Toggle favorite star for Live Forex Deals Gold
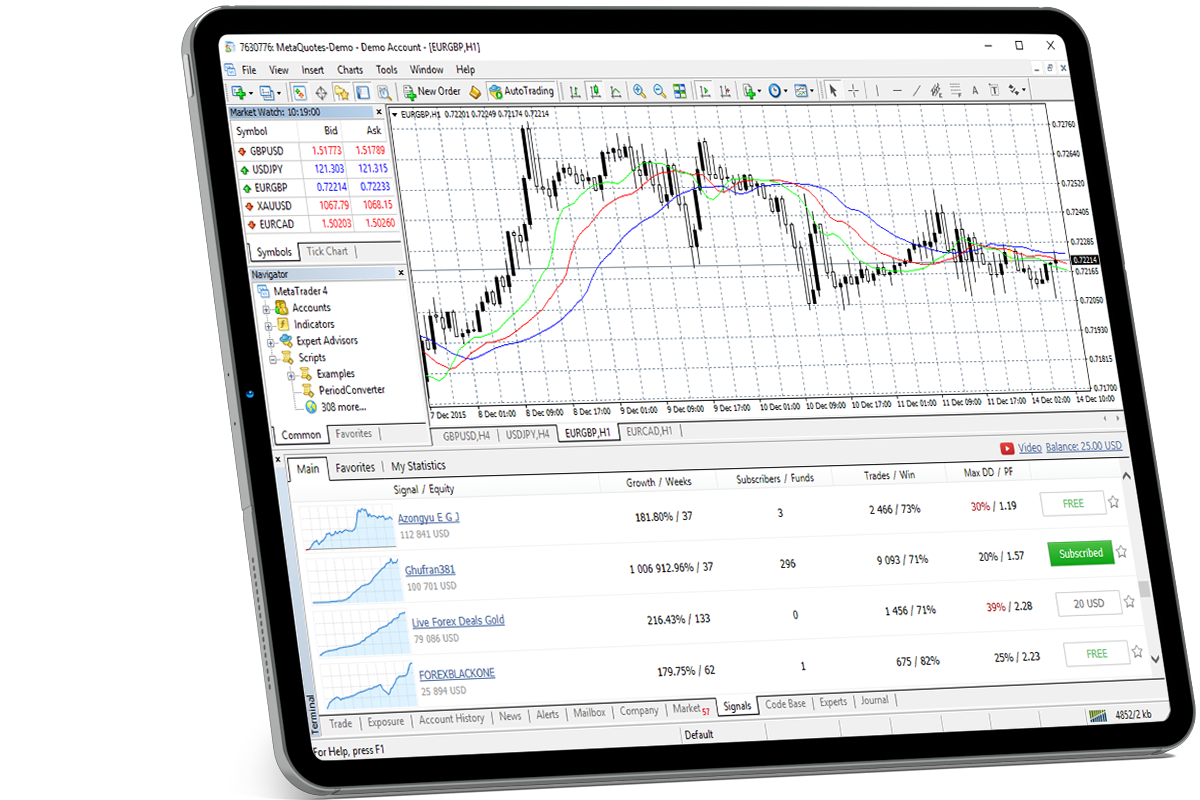 pyautogui.click(x=1129, y=602)
